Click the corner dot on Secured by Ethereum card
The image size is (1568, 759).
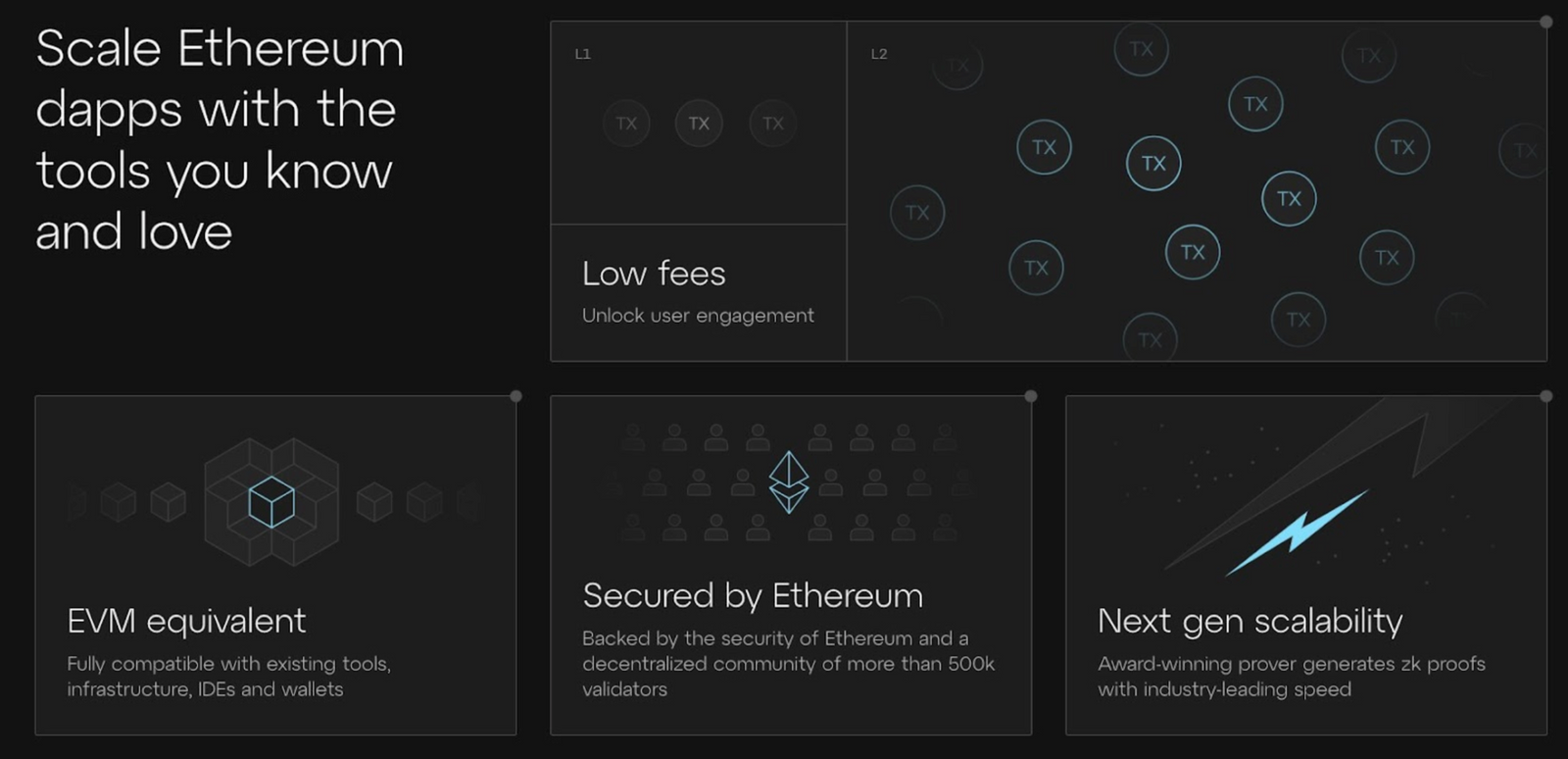coord(1031,396)
